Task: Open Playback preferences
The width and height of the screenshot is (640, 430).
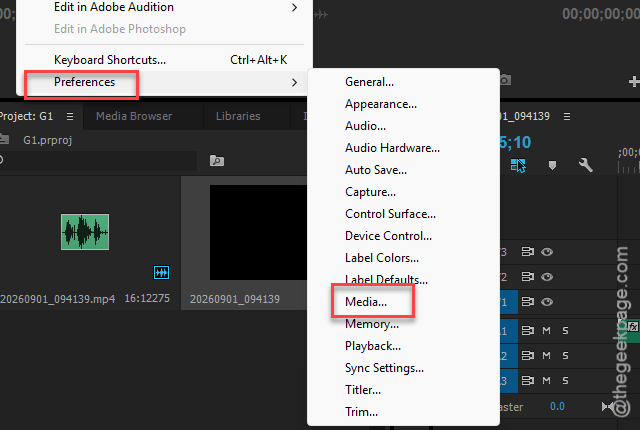Action: [373, 346]
